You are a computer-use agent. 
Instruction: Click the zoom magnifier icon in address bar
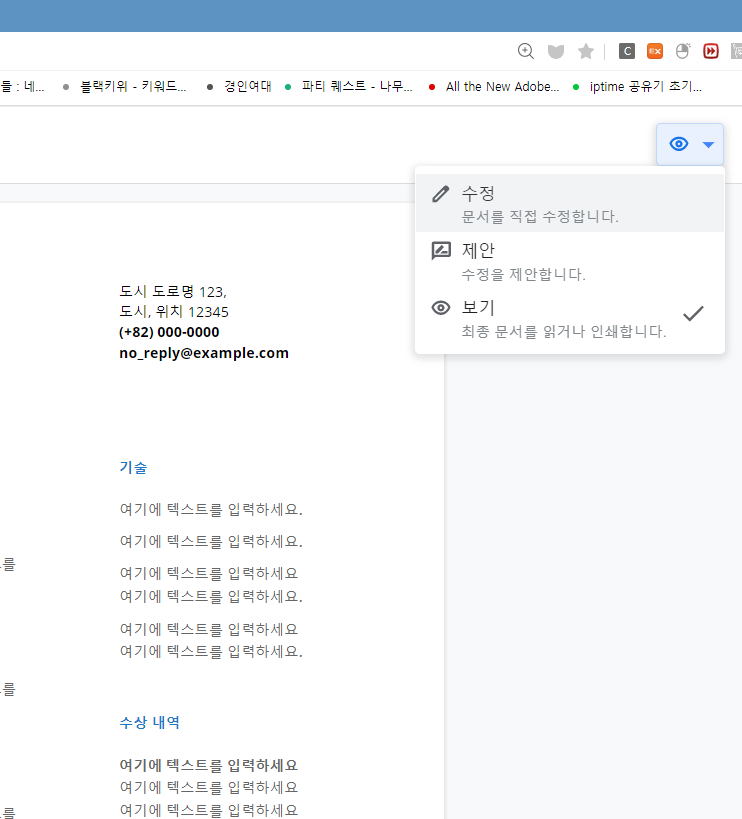[525, 51]
